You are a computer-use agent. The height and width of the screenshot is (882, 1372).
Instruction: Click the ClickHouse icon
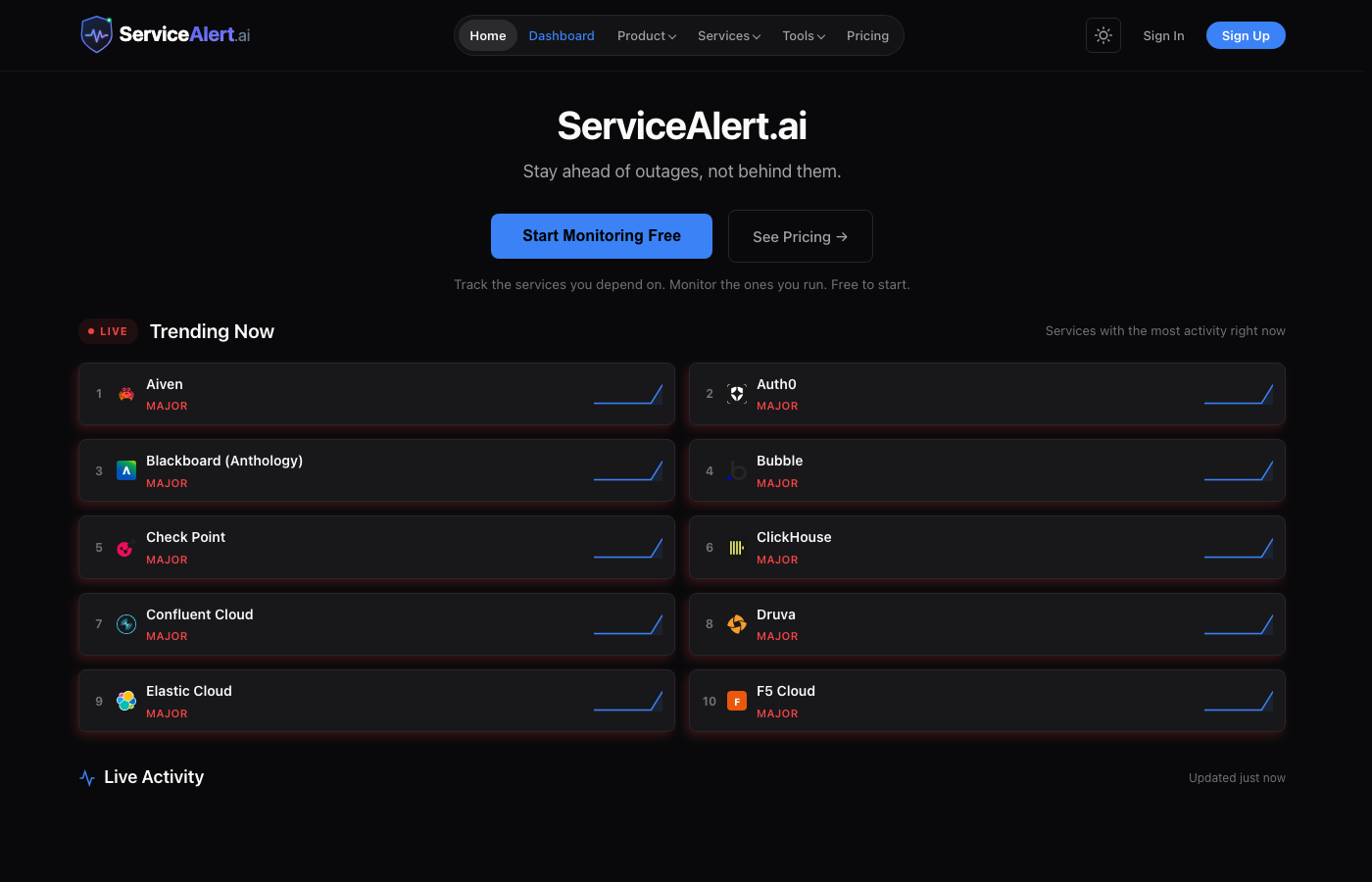tap(736, 547)
